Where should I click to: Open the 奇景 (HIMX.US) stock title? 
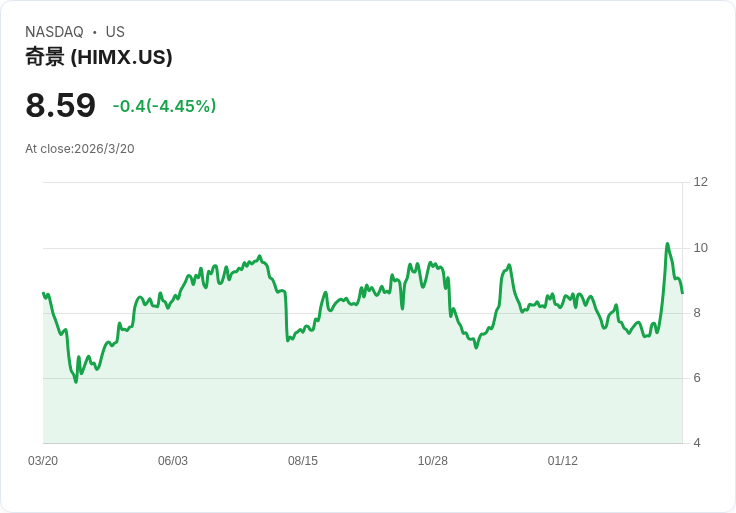(x=99, y=57)
